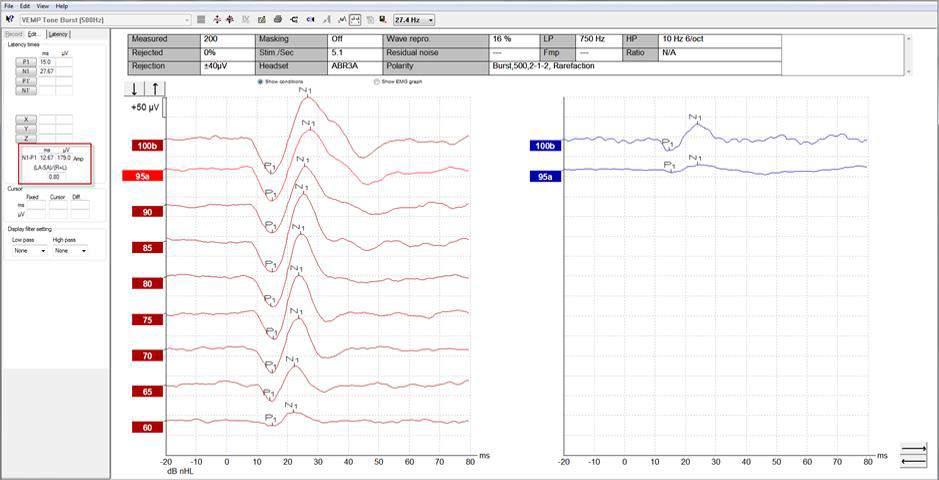Select the highlighted red 95a curve handle

pos(141,177)
